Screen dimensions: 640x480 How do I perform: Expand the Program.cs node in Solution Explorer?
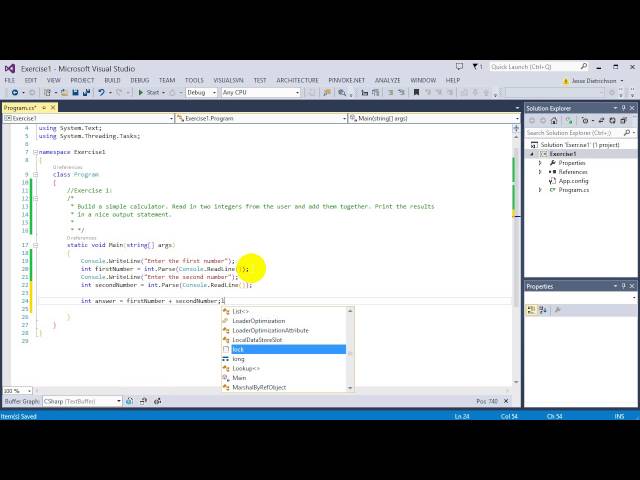point(540,190)
